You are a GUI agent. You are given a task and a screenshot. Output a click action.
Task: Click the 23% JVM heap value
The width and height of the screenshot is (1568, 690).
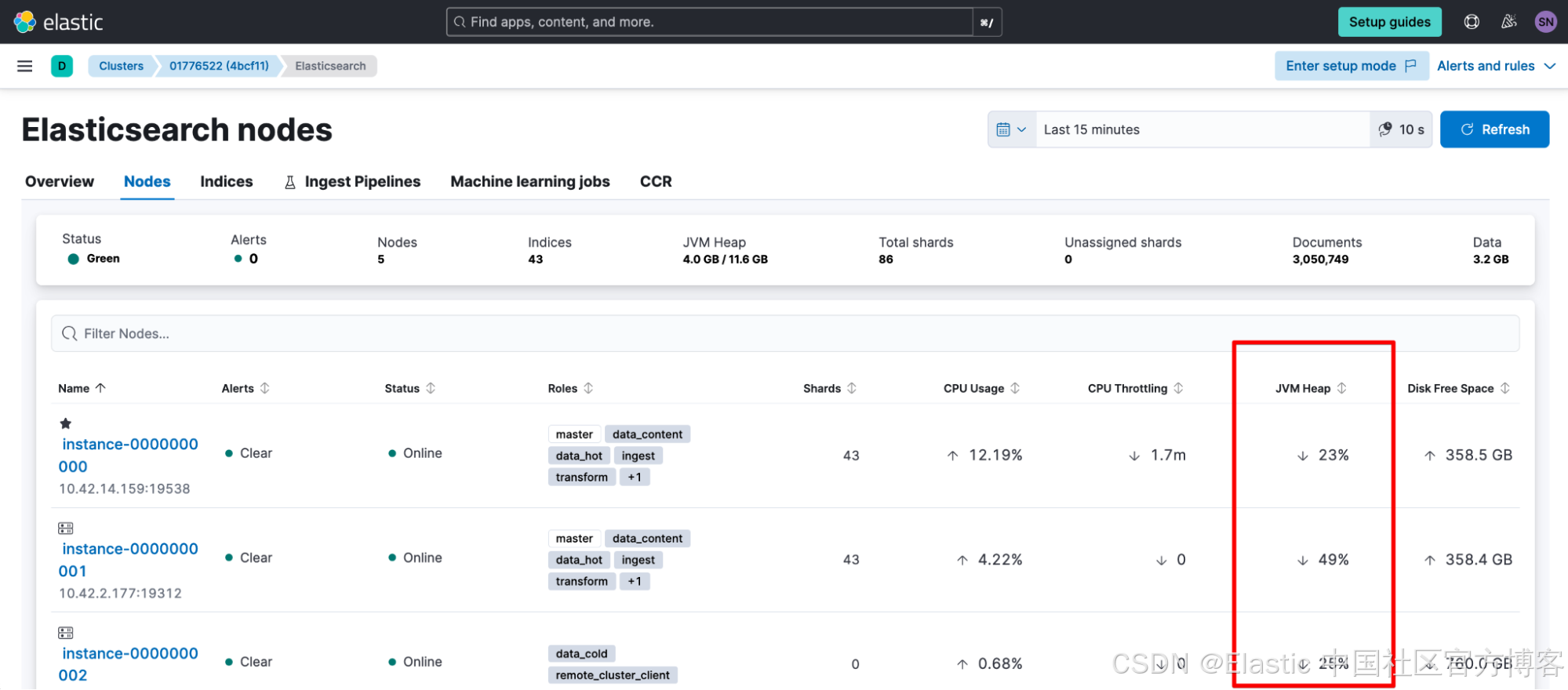pos(1333,455)
